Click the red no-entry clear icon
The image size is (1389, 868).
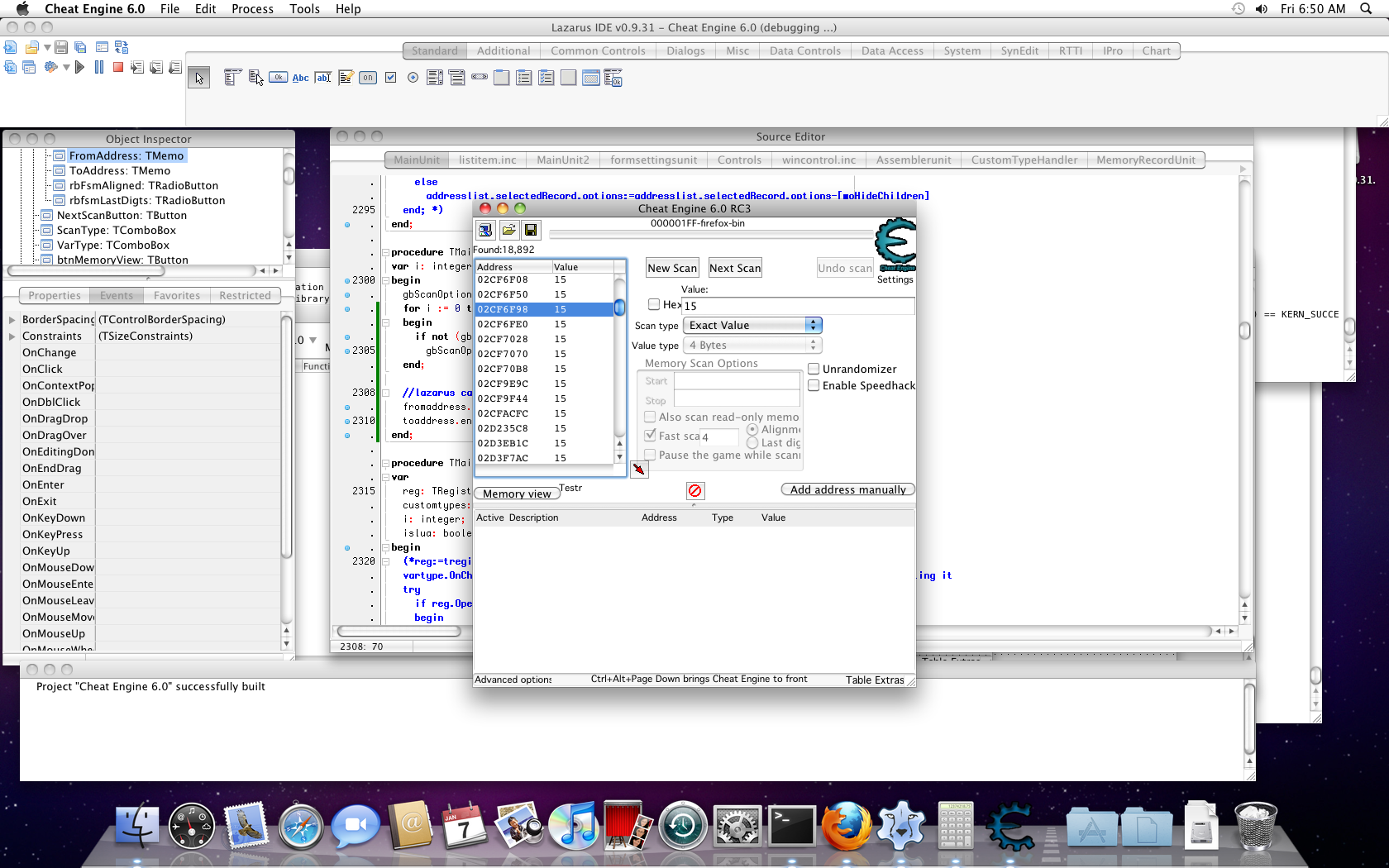point(695,491)
